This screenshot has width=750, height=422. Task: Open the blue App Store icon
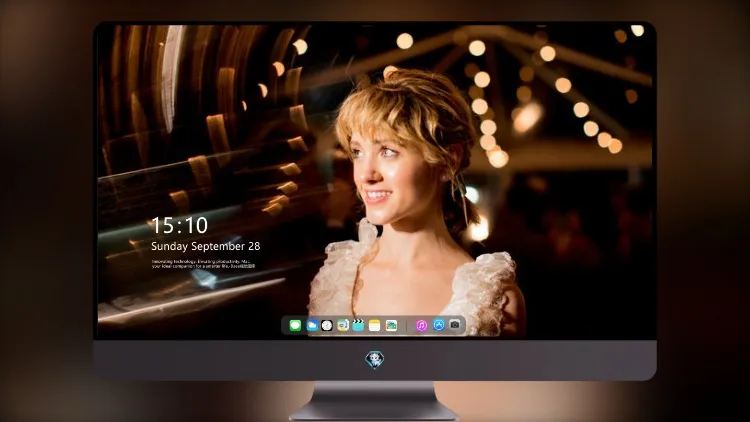tap(439, 325)
